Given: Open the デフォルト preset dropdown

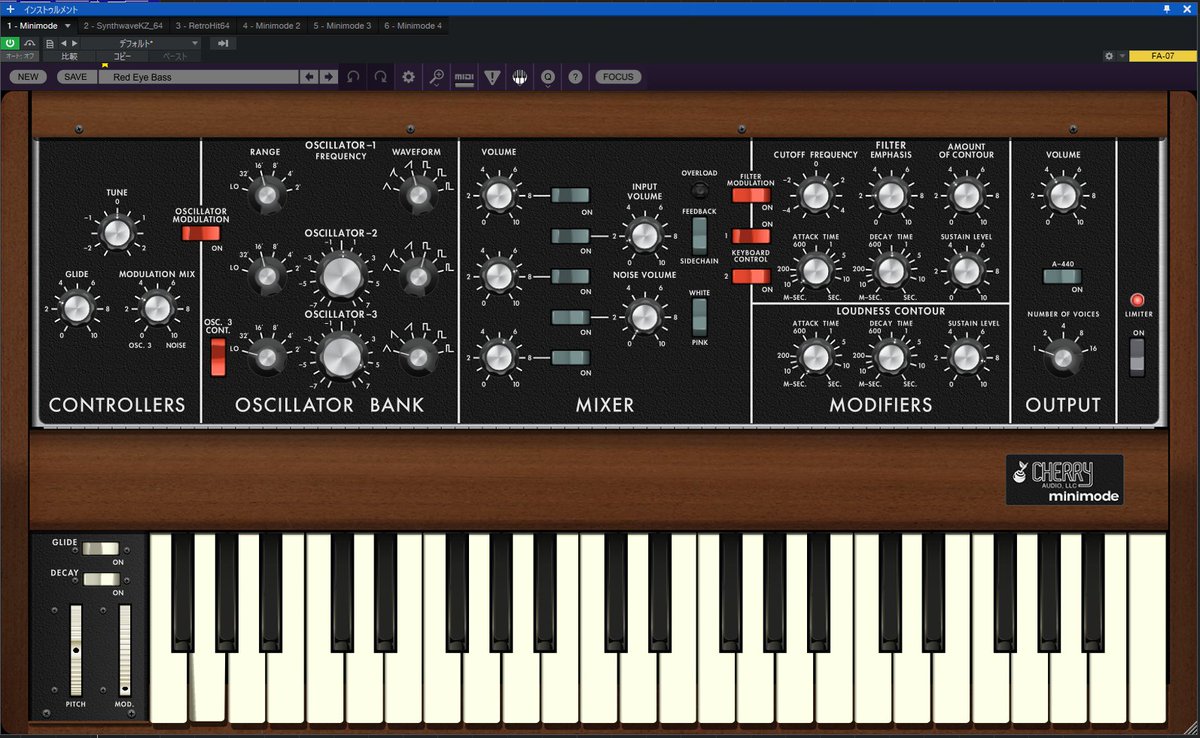Looking at the screenshot, I should click(140, 43).
